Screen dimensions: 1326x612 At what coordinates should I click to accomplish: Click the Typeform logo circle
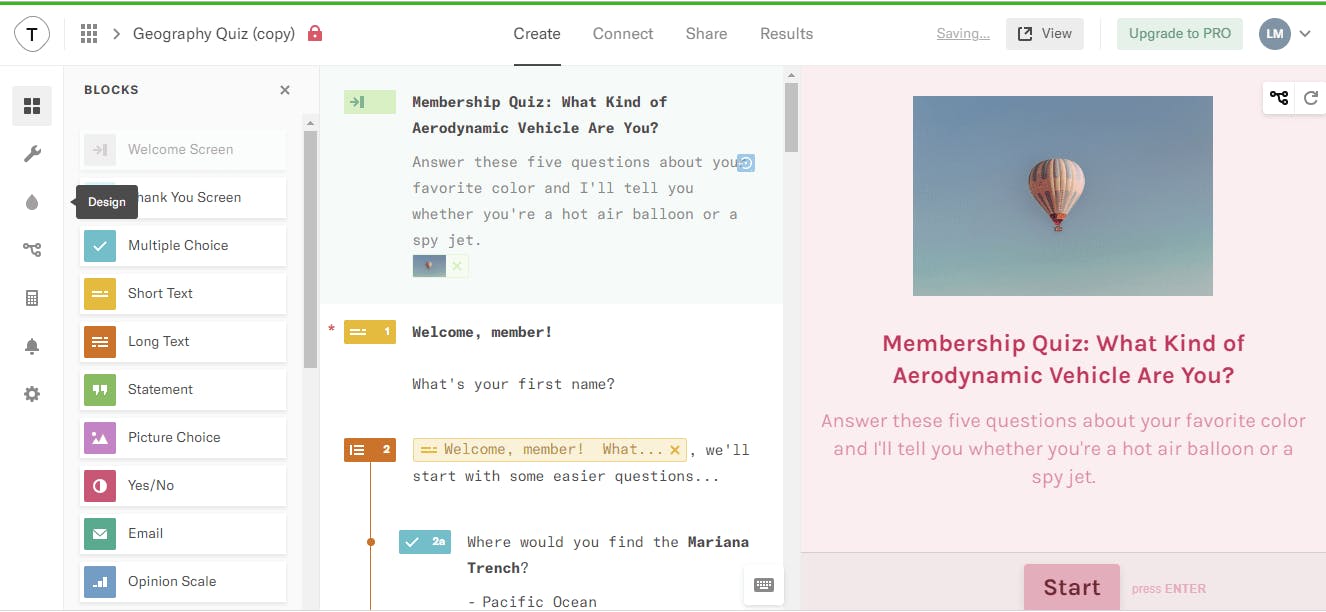coord(32,34)
